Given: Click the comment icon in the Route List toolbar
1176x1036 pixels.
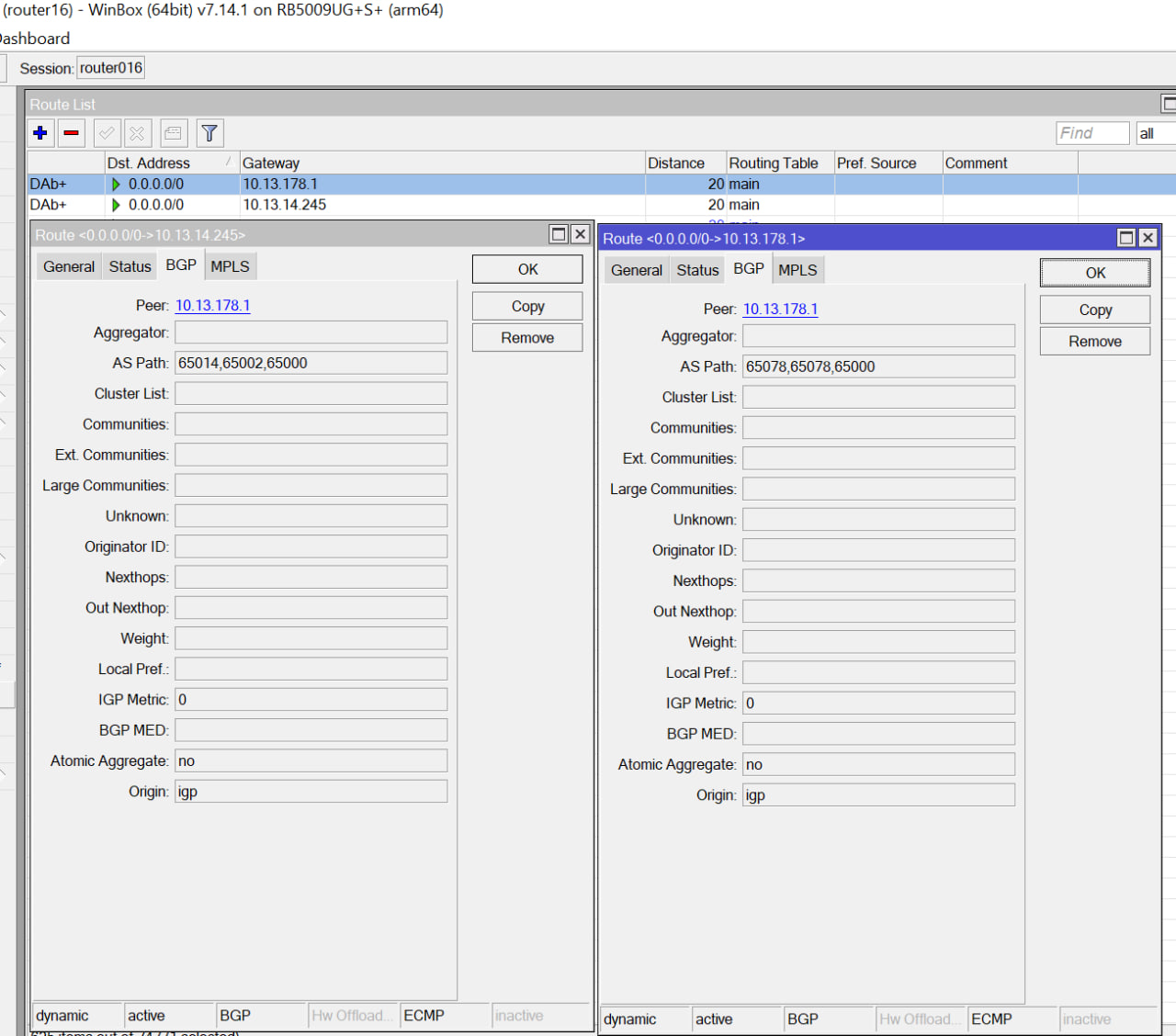Looking at the screenshot, I should (173, 133).
